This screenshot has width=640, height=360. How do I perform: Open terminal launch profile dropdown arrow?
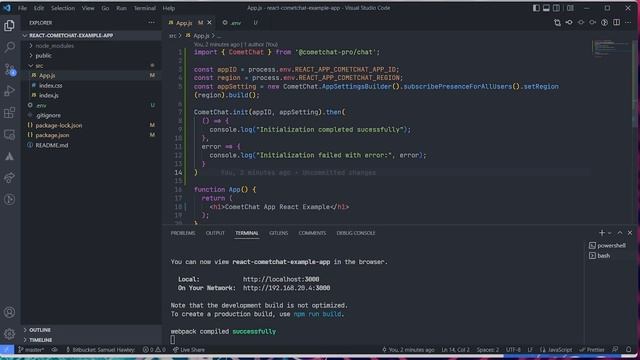pos(609,233)
